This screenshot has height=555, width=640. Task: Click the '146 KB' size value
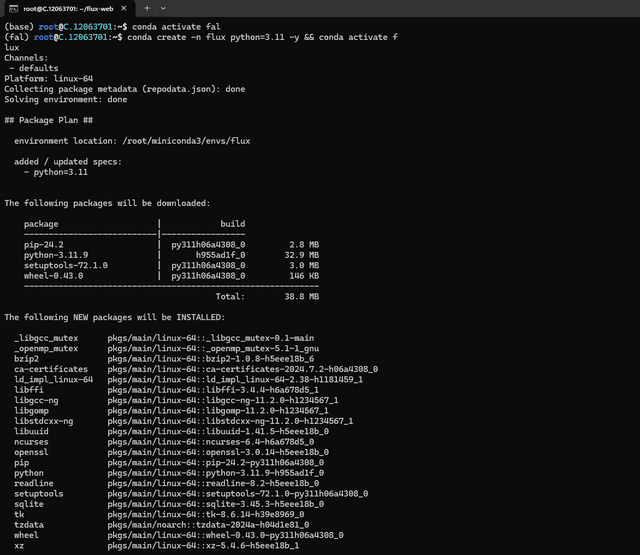pos(304,276)
